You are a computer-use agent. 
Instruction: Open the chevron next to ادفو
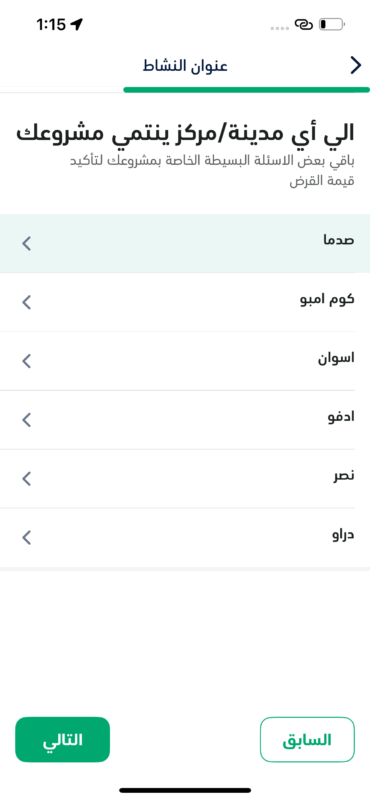pos(27,420)
